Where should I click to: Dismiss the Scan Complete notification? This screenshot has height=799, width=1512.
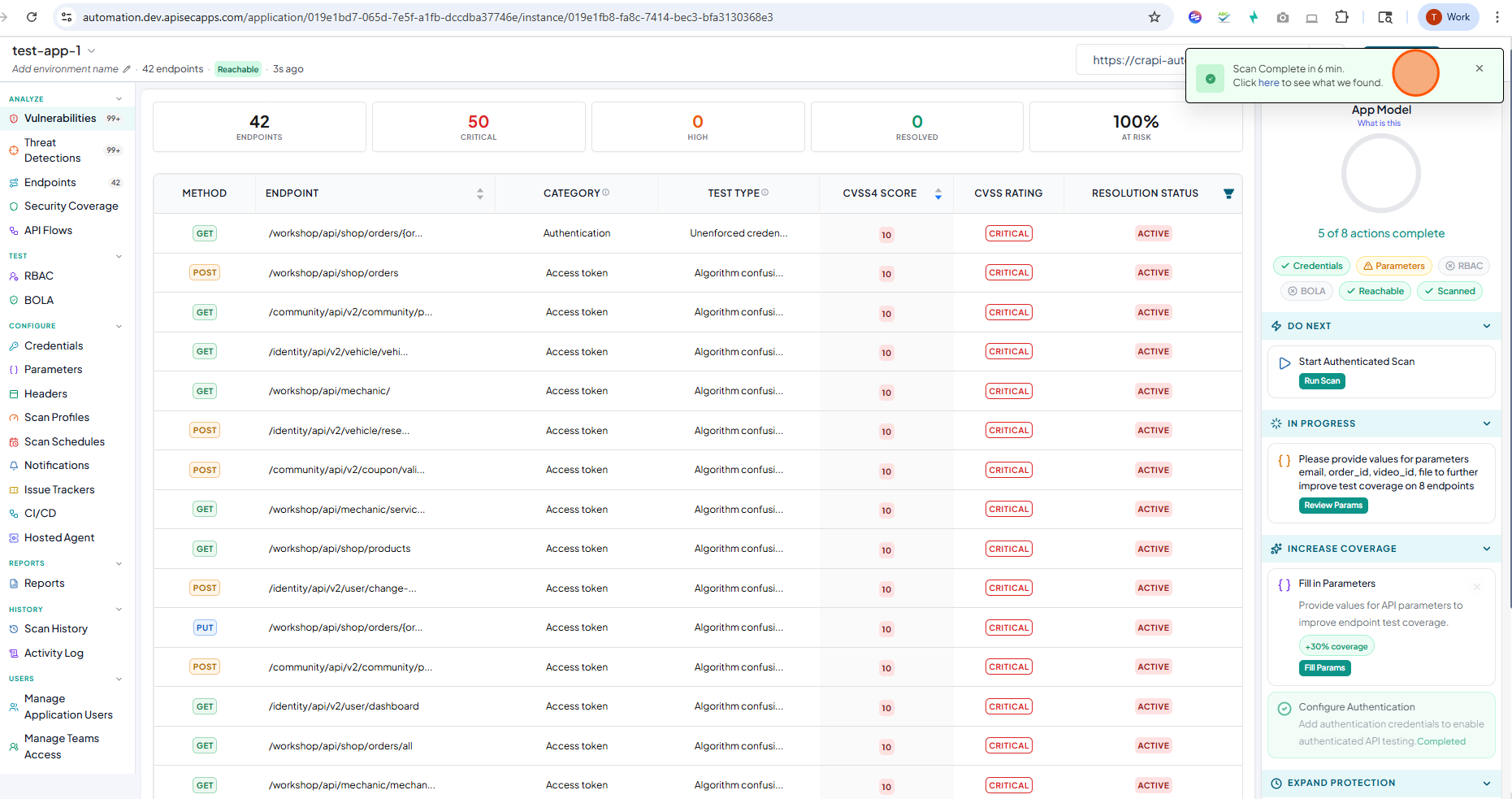(x=1480, y=68)
